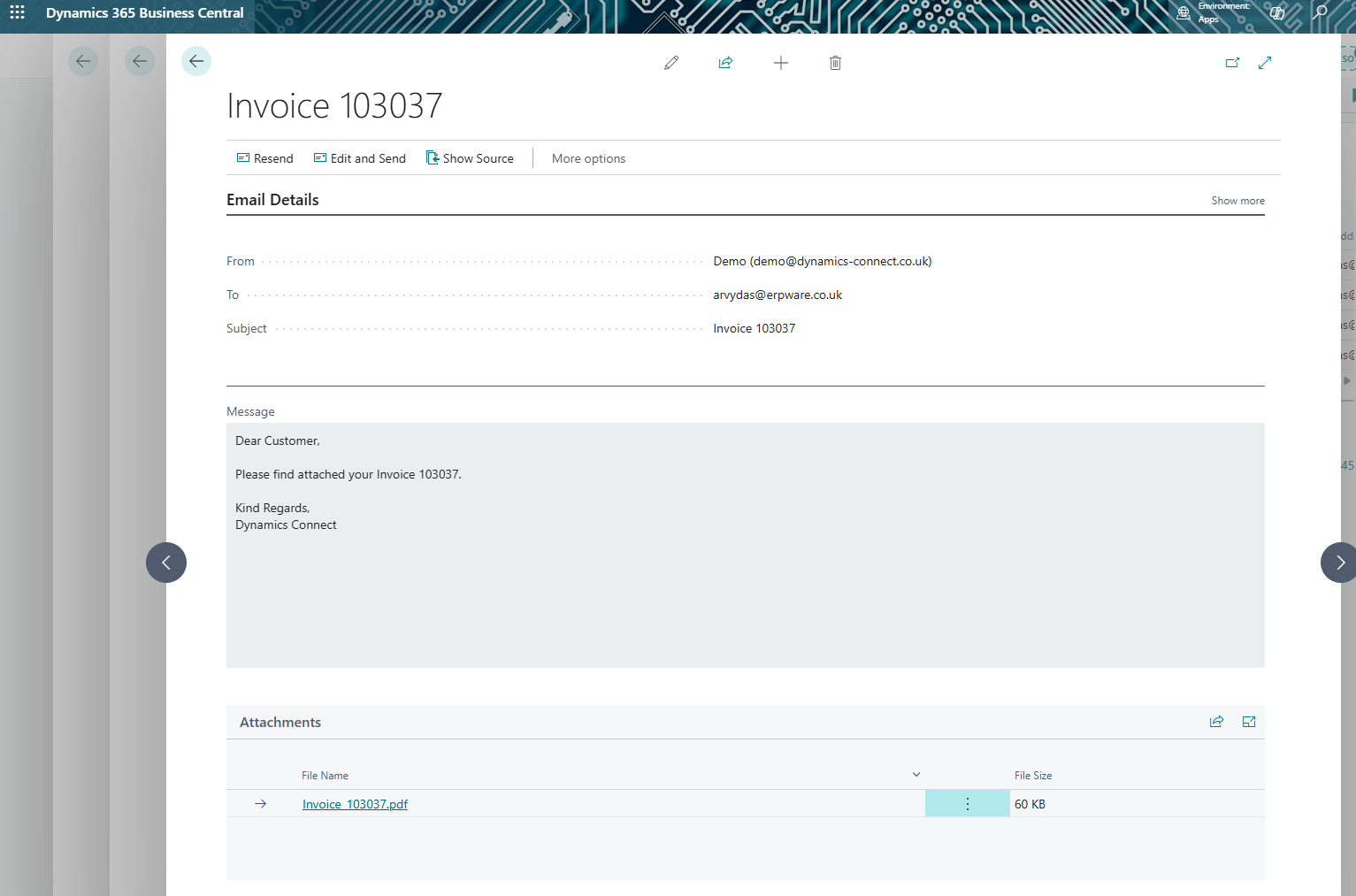Click Resend action
This screenshot has height=896, width=1356.
[x=264, y=158]
